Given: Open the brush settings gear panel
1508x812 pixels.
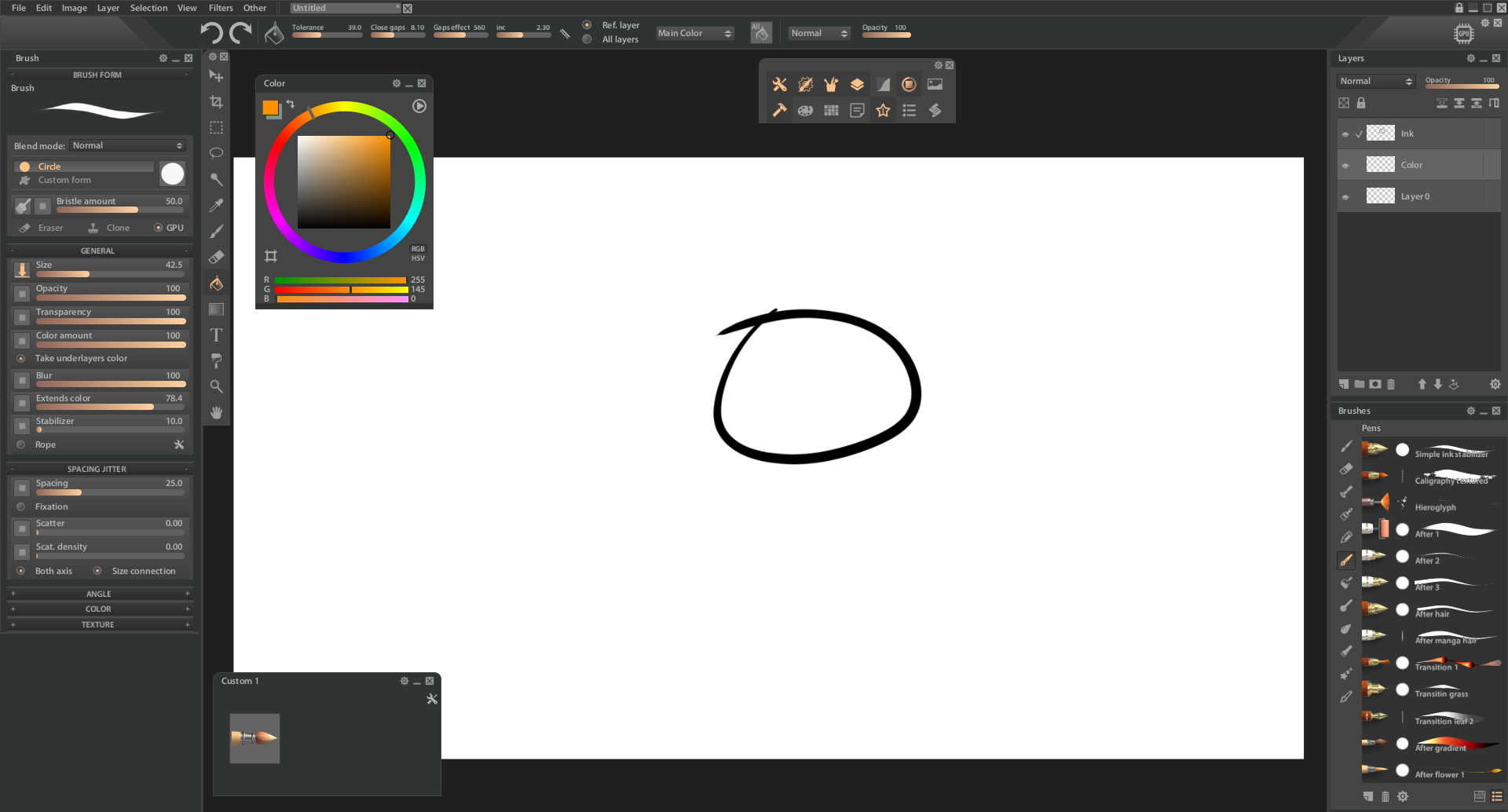Looking at the screenshot, I should coord(805,85).
